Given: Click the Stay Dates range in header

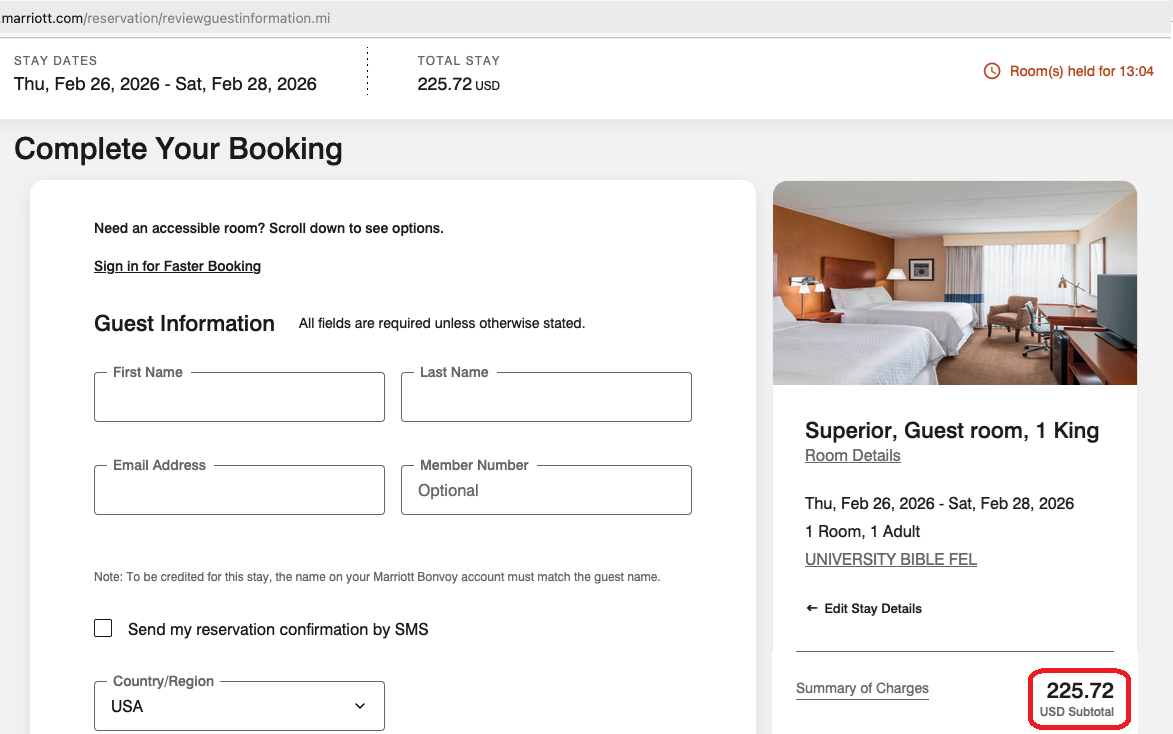Looking at the screenshot, I should pyautogui.click(x=165, y=84).
